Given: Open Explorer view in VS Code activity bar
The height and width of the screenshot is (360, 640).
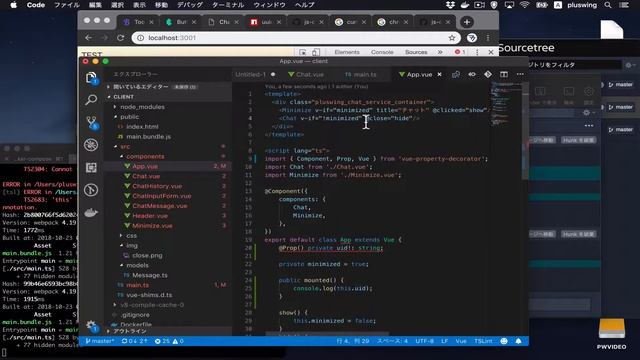Looking at the screenshot, I should pyautogui.click(x=91, y=78).
